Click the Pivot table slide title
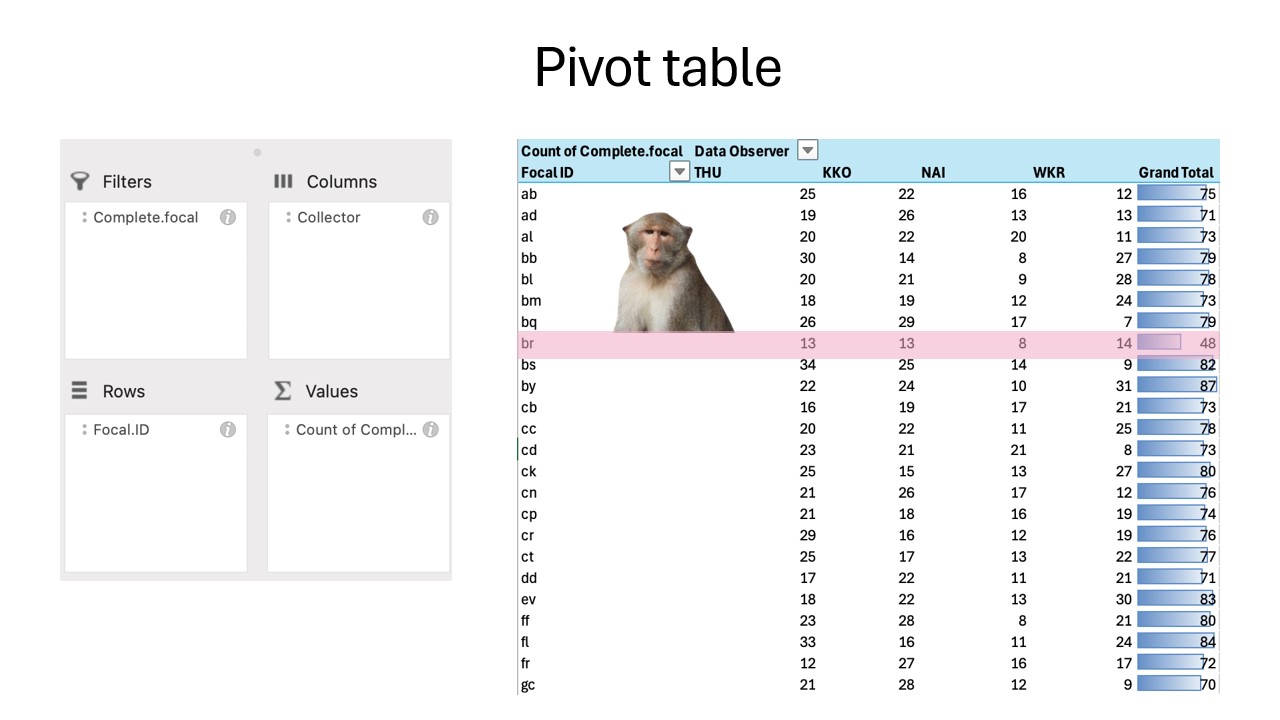1280x720 pixels. point(657,68)
